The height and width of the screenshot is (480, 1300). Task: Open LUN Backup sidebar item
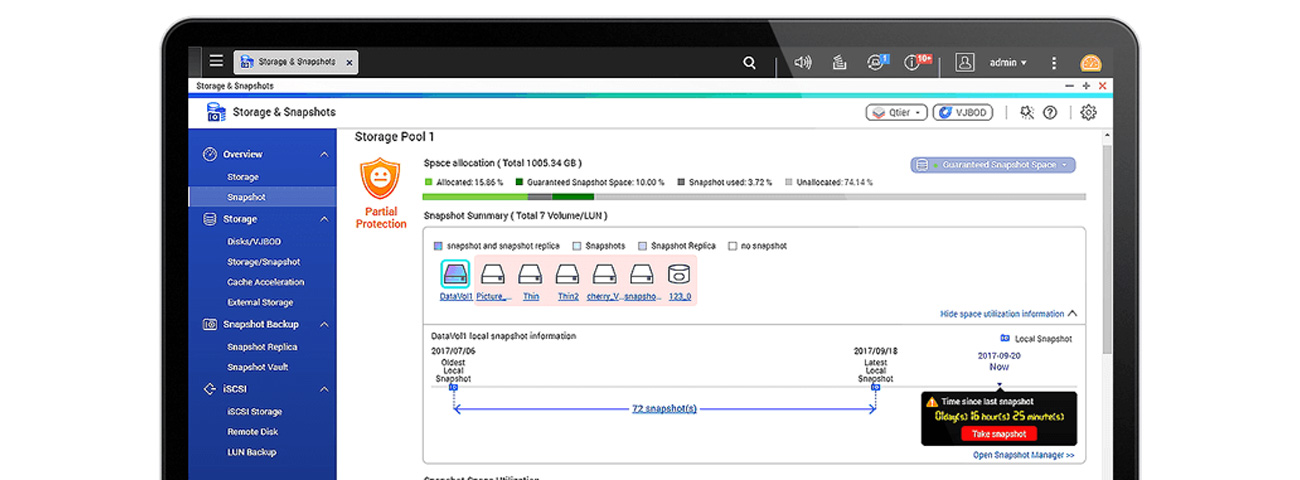[251, 452]
